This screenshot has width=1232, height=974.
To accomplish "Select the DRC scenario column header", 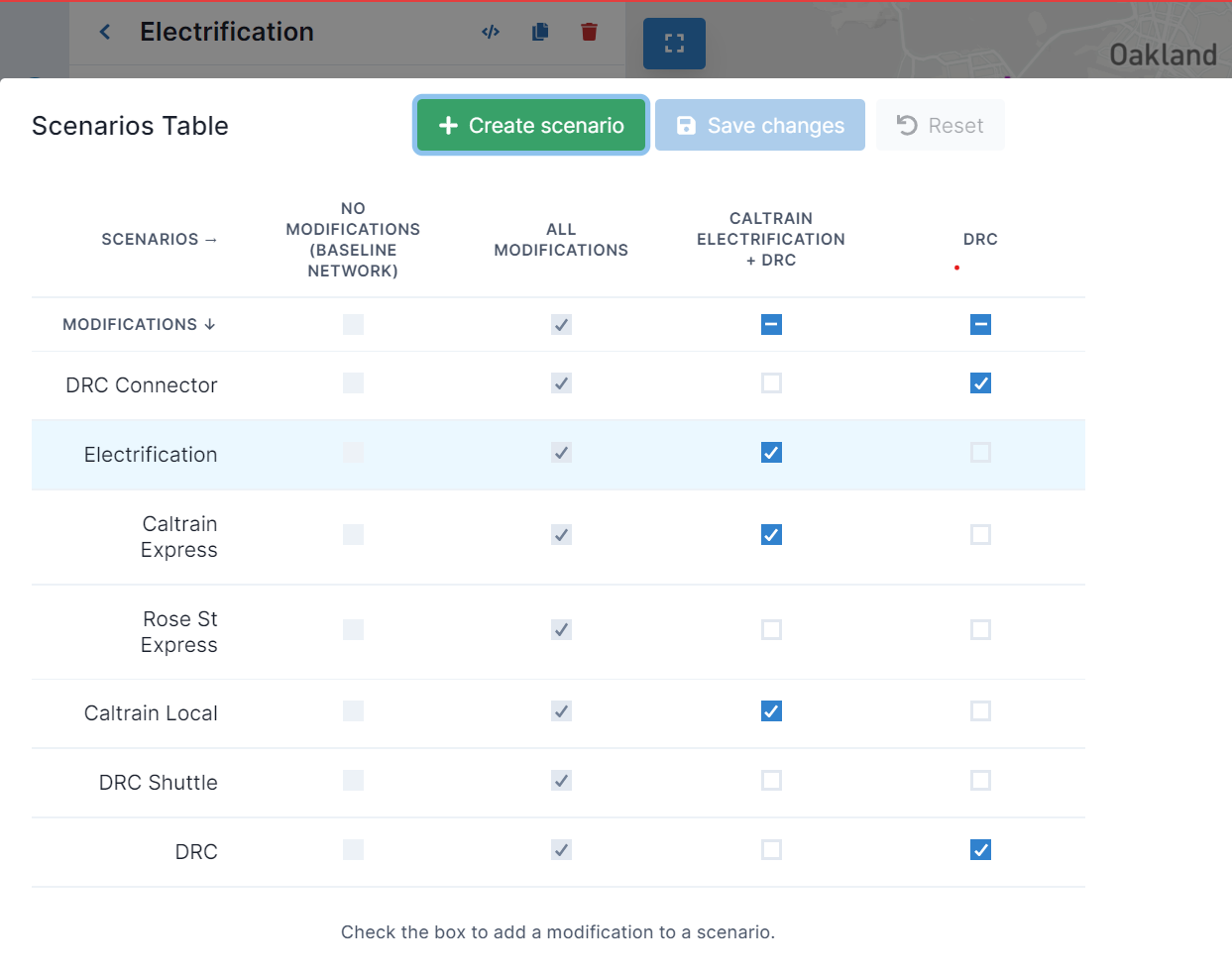I will (x=980, y=239).
